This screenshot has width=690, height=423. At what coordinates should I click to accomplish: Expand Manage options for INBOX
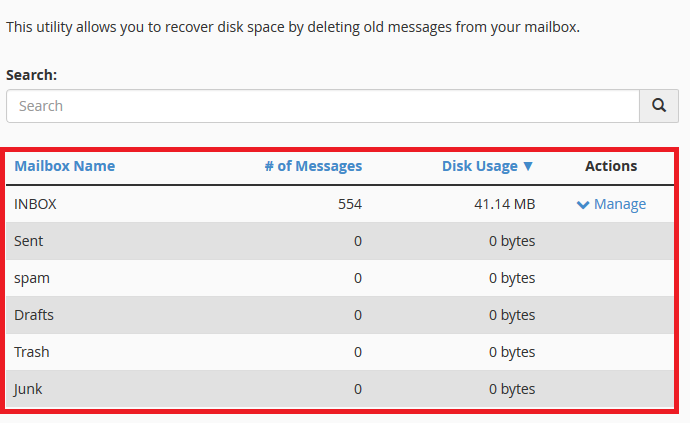pyautogui.click(x=611, y=204)
